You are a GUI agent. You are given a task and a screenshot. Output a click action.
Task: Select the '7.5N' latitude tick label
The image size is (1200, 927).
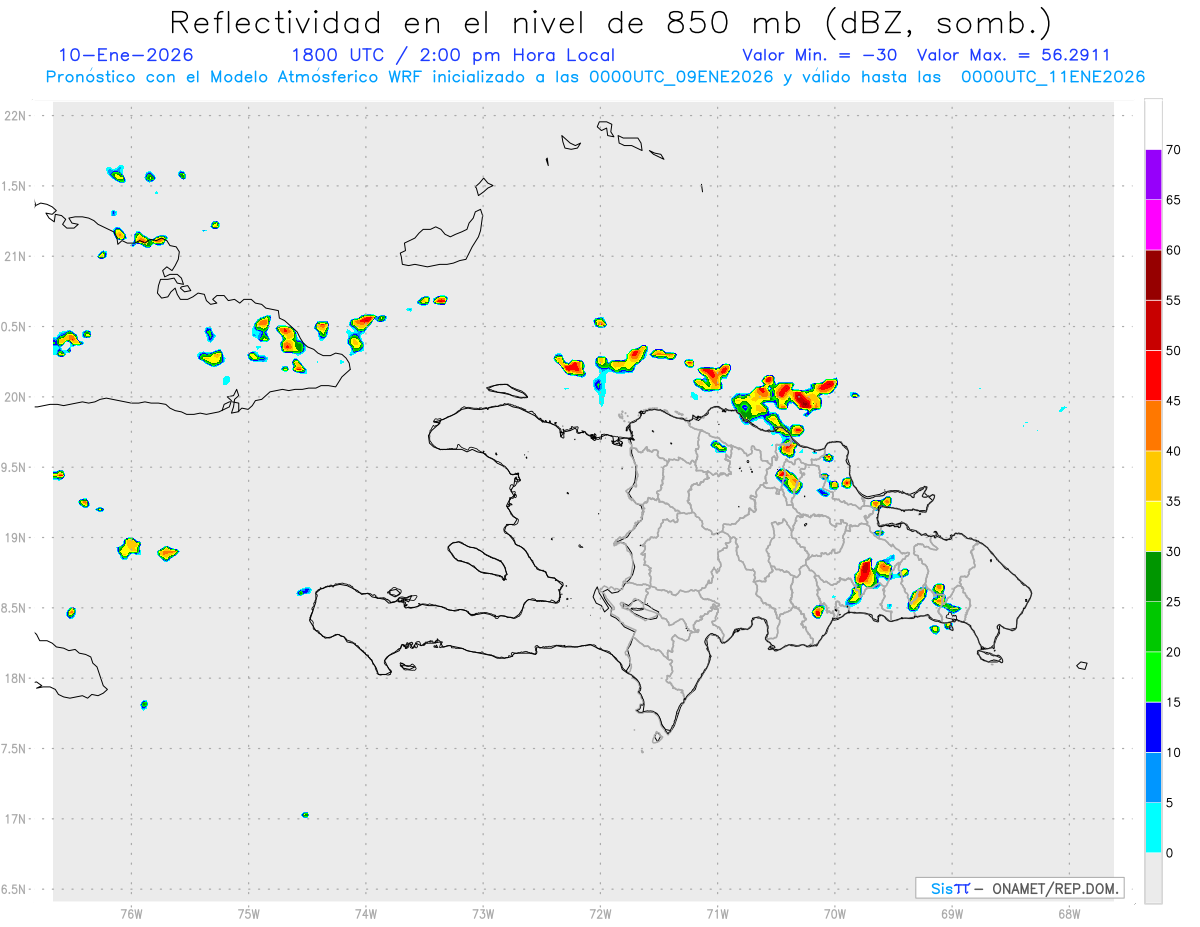pos(14,749)
